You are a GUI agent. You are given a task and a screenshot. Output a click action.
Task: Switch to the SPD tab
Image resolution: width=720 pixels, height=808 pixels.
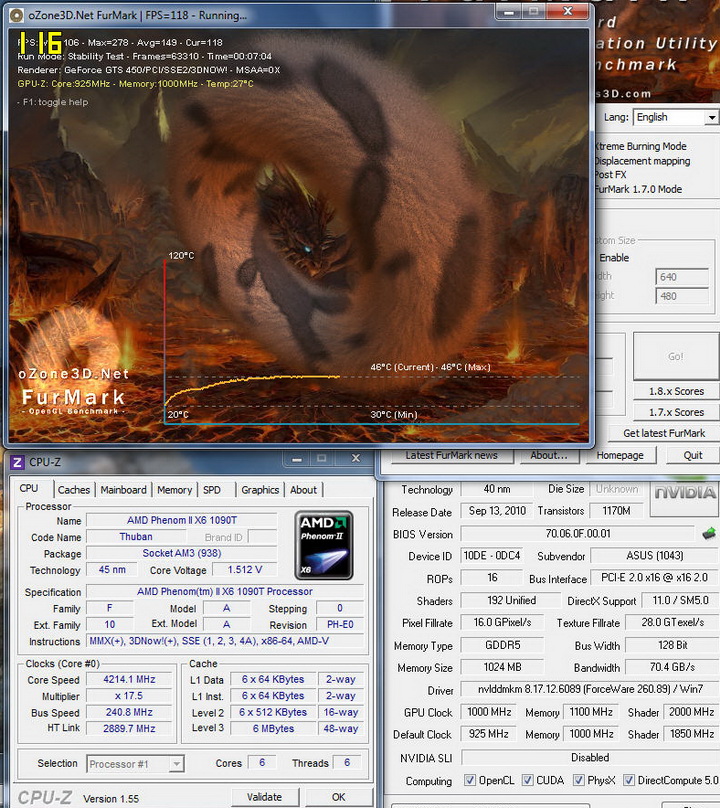tap(212, 490)
